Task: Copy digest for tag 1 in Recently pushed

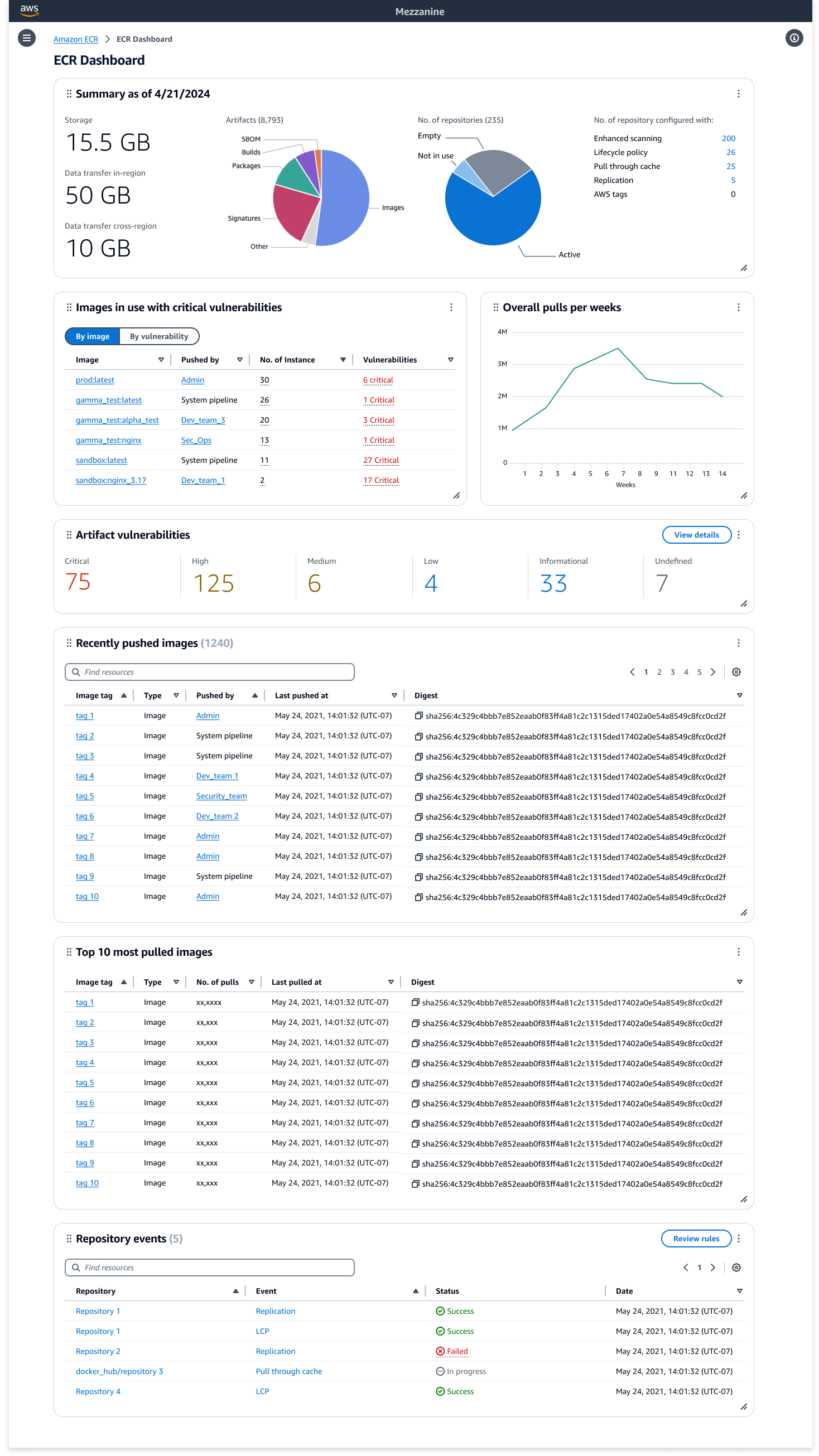Action: pos(418,715)
